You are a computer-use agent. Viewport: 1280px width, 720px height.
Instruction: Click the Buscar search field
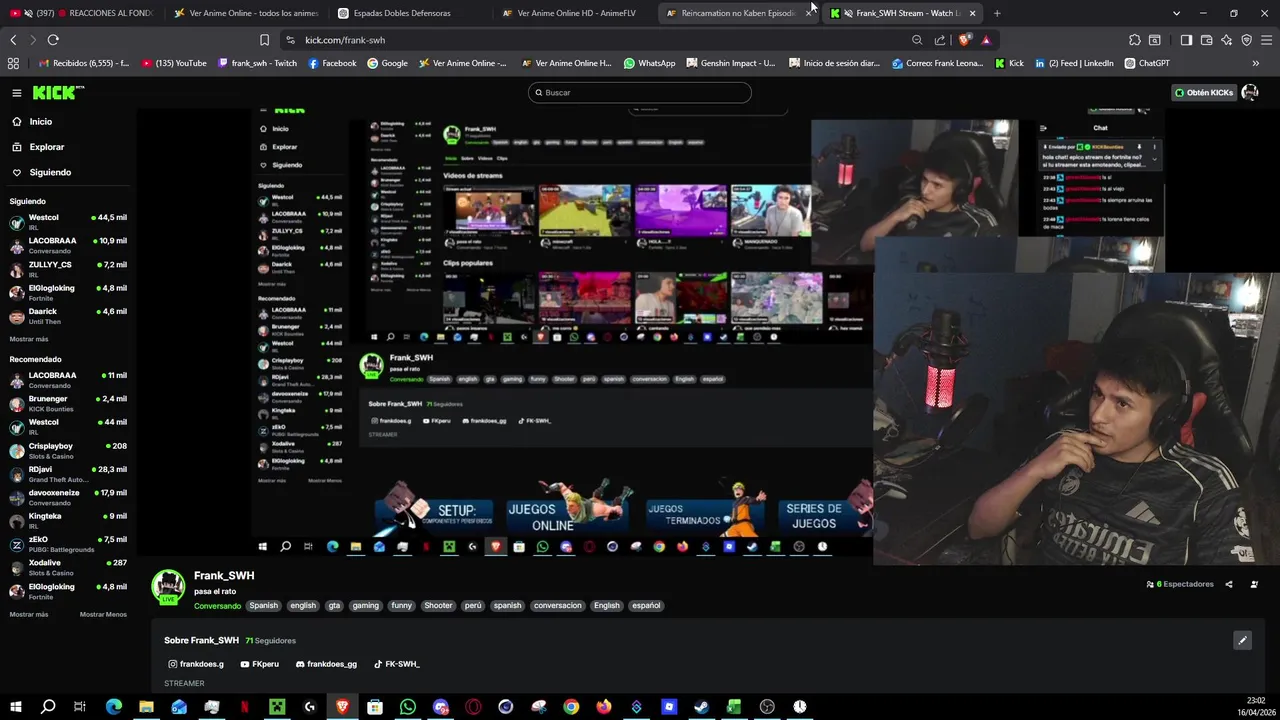click(x=640, y=93)
